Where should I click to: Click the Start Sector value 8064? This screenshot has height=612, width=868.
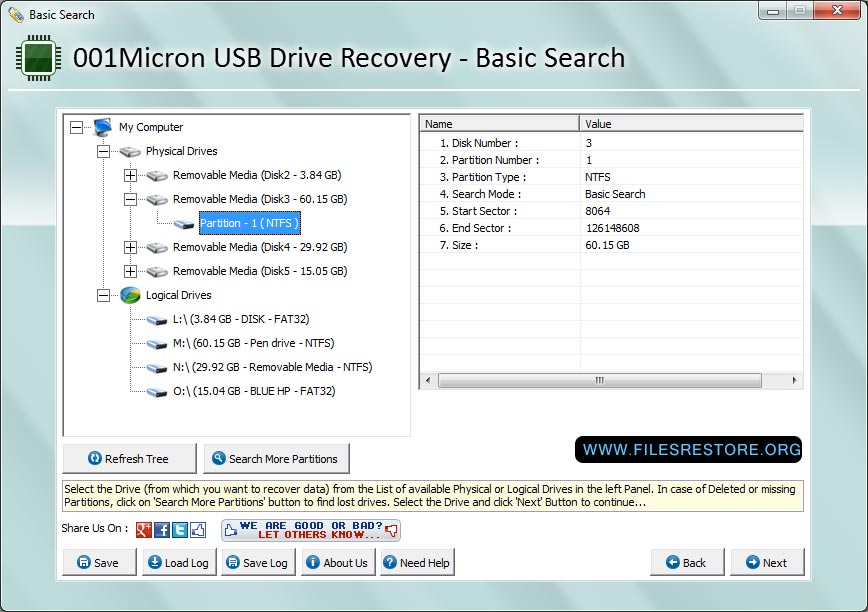click(597, 211)
